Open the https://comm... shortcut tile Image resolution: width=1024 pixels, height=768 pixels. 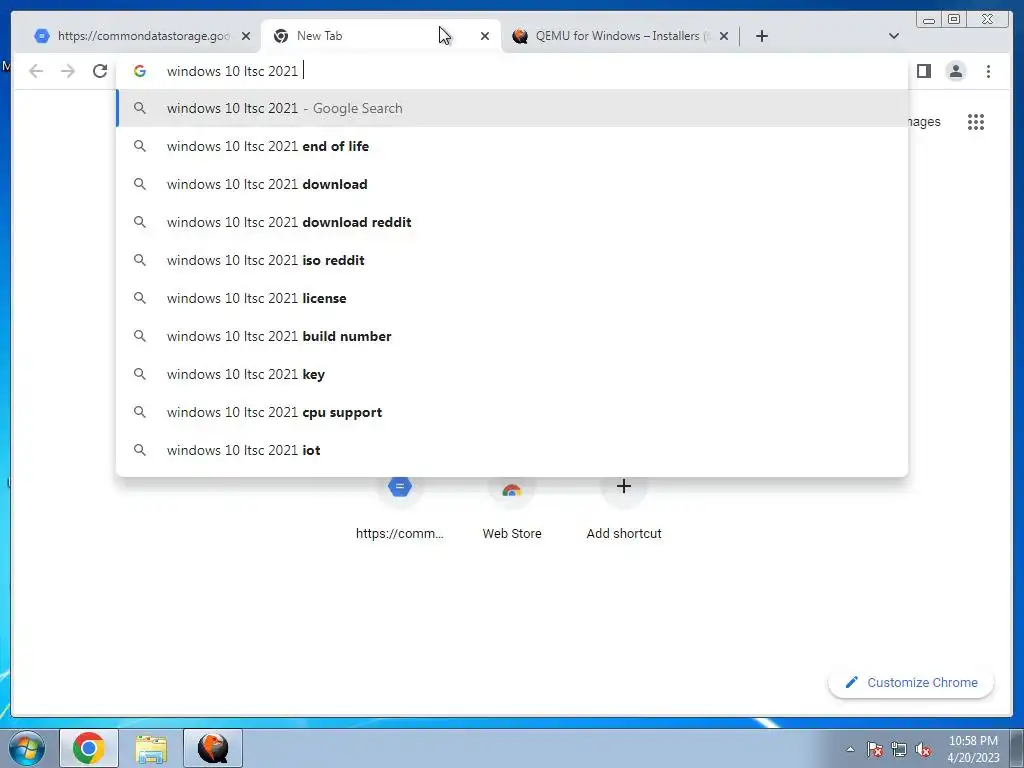pos(400,509)
